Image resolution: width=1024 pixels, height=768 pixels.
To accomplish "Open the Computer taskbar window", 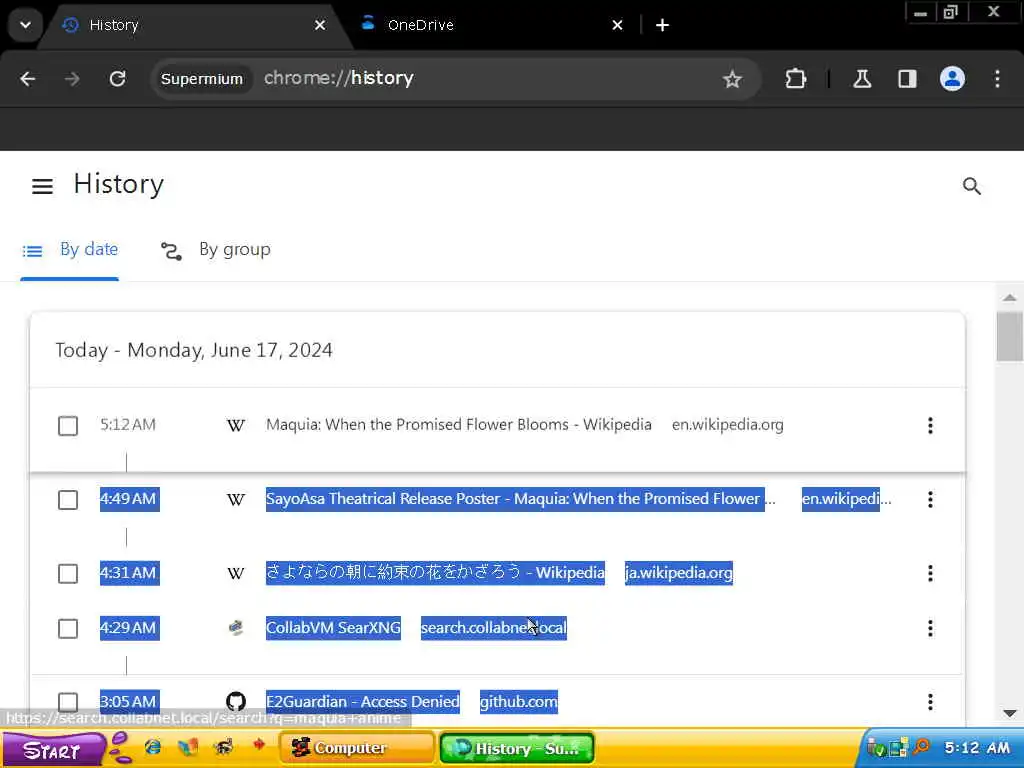I will [357, 748].
